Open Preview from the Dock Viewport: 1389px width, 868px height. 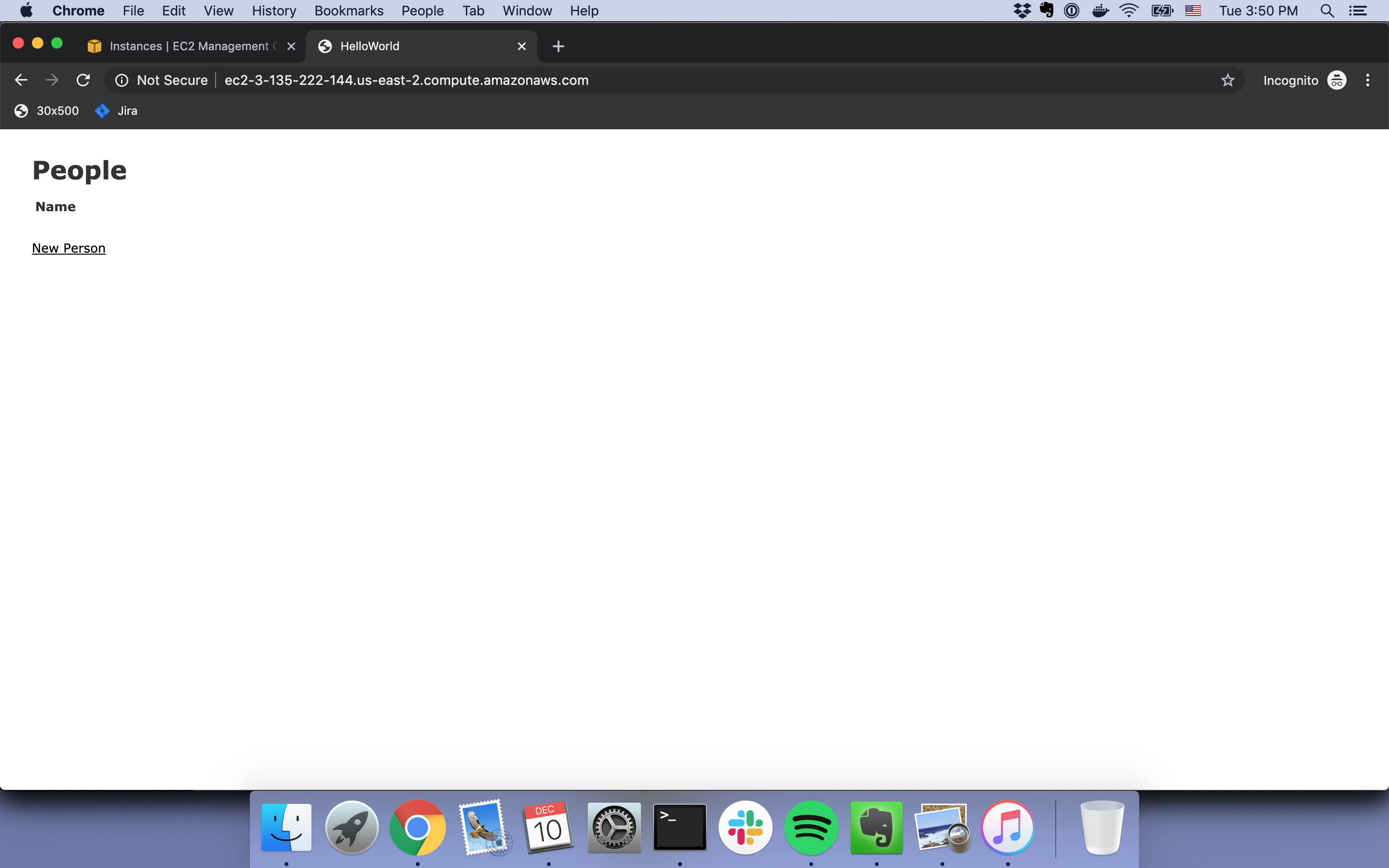coord(942,827)
